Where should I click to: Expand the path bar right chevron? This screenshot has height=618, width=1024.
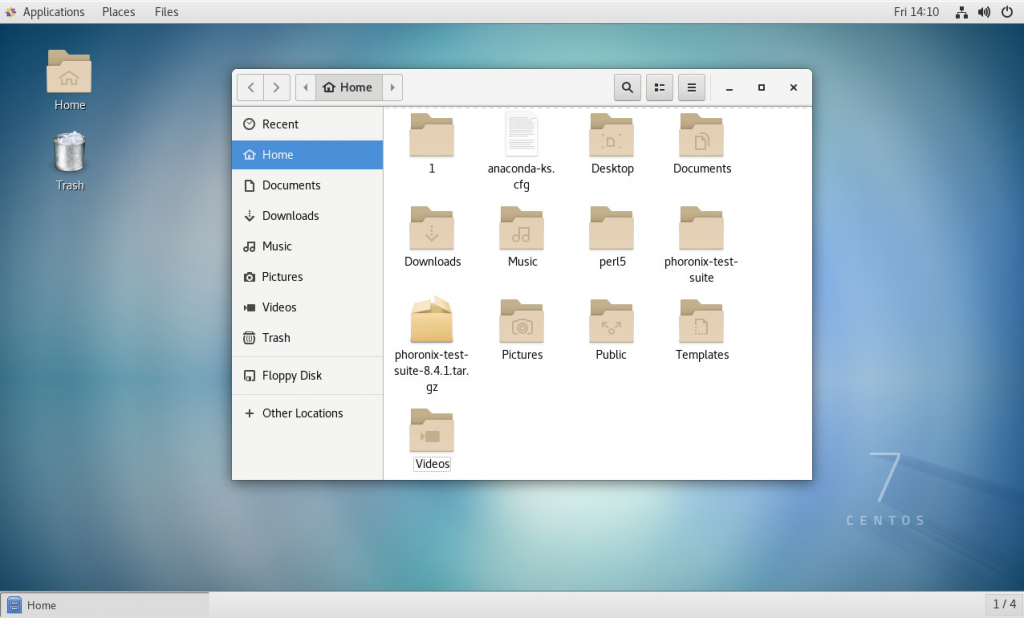pos(392,87)
